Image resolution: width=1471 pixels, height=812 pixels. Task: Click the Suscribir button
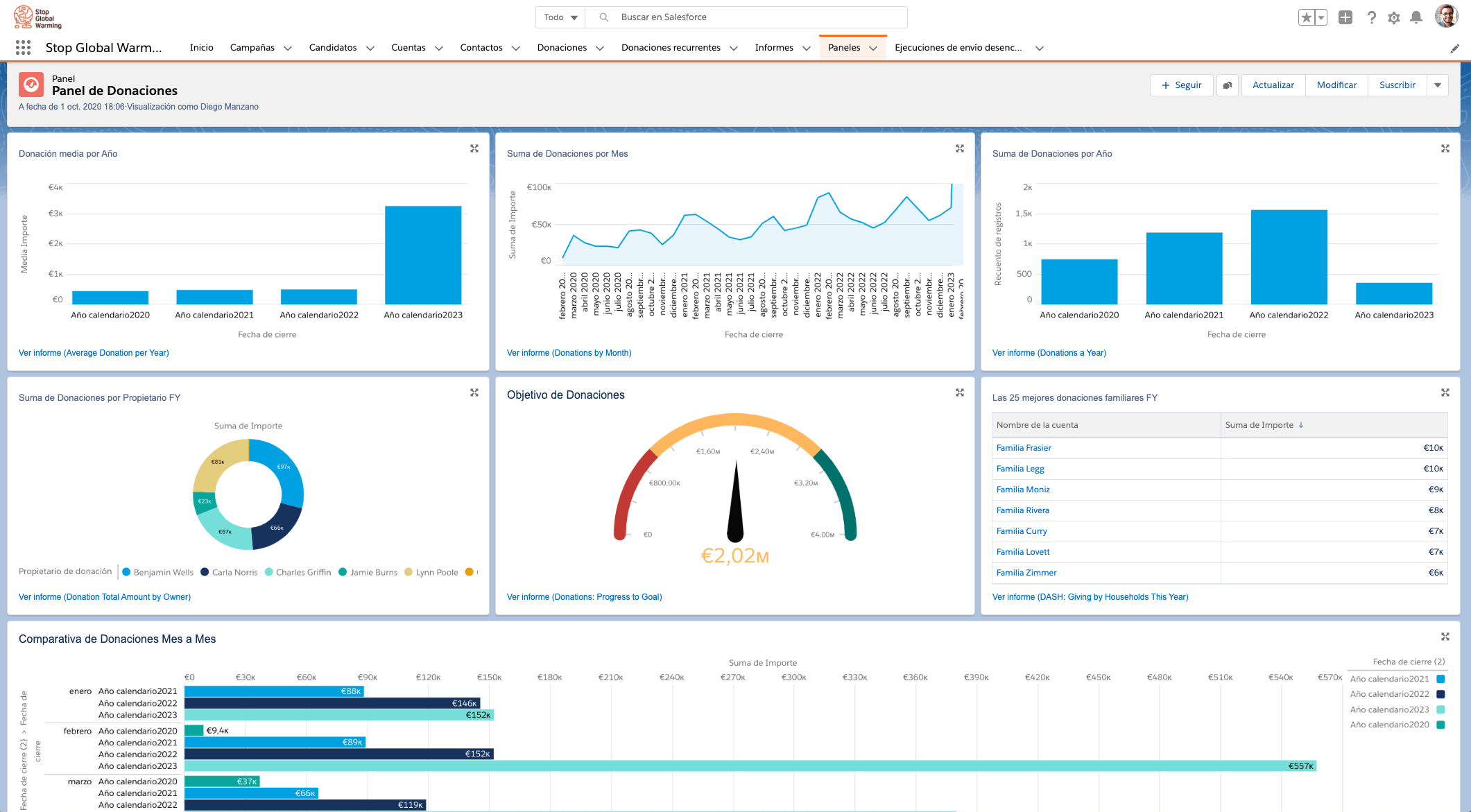click(x=1397, y=85)
